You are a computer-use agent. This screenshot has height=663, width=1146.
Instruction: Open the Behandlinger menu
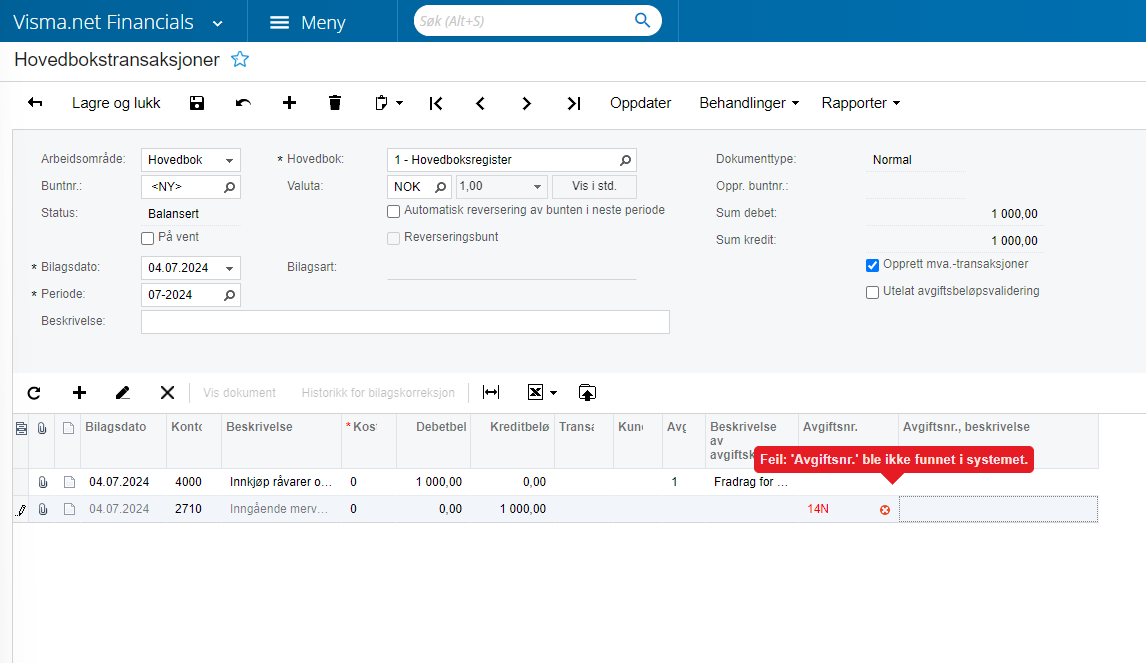[749, 103]
